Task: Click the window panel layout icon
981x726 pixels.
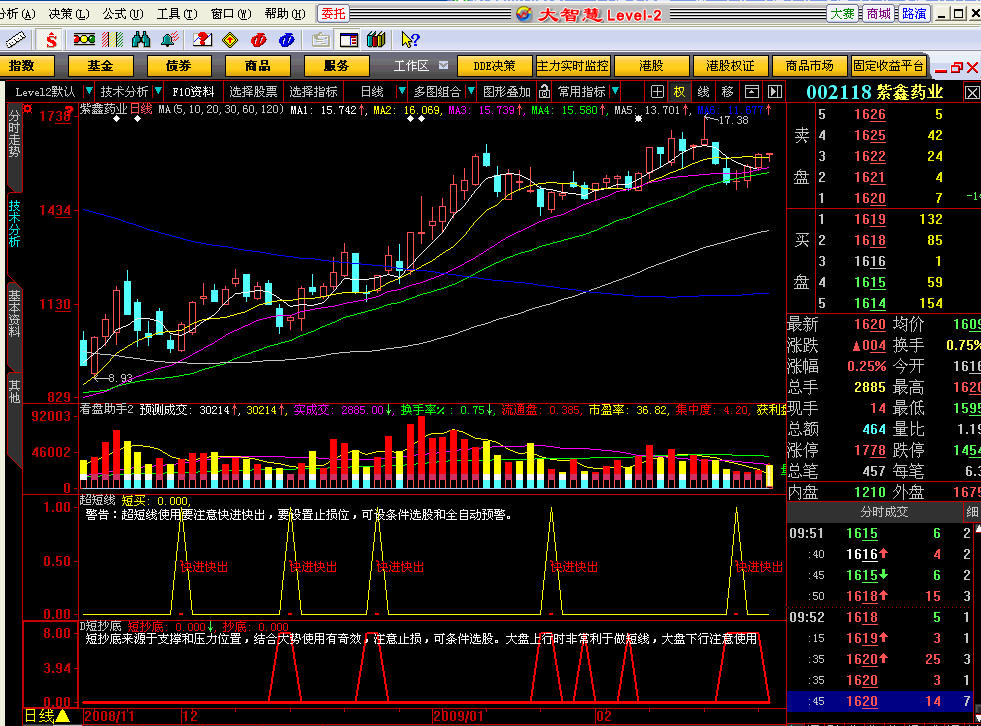Action: click(348, 40)
